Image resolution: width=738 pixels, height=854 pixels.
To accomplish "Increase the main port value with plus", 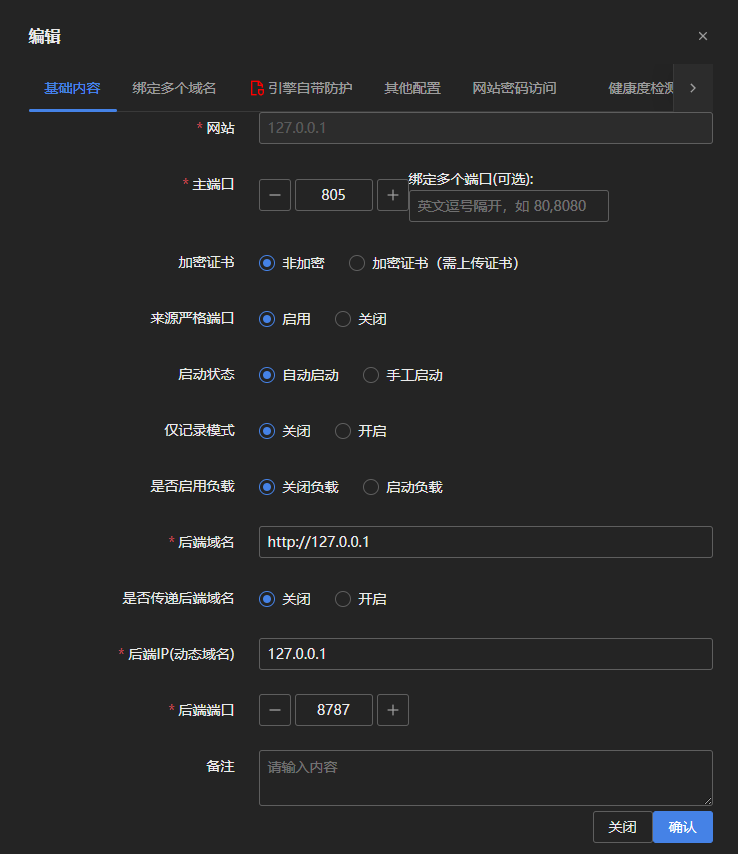I will pyautogui.click(x=392, y=195).
